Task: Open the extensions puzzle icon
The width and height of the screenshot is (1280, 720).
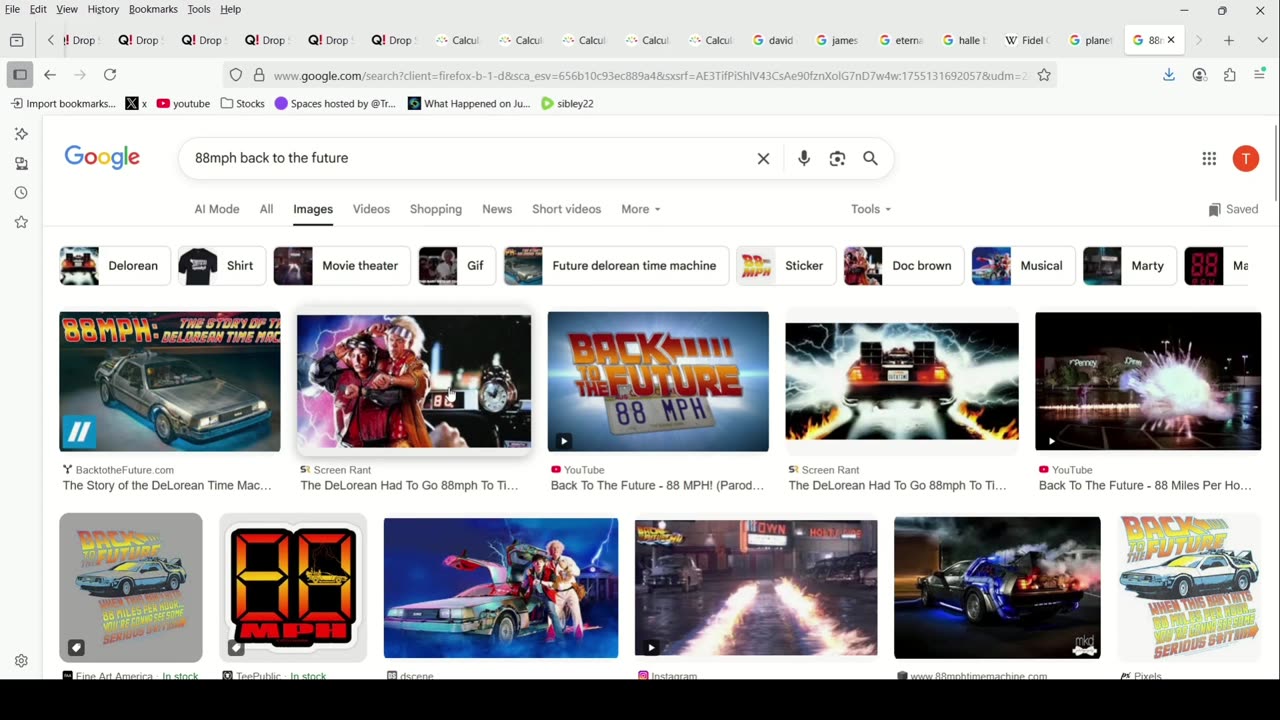Action: tap(1230, 75)
